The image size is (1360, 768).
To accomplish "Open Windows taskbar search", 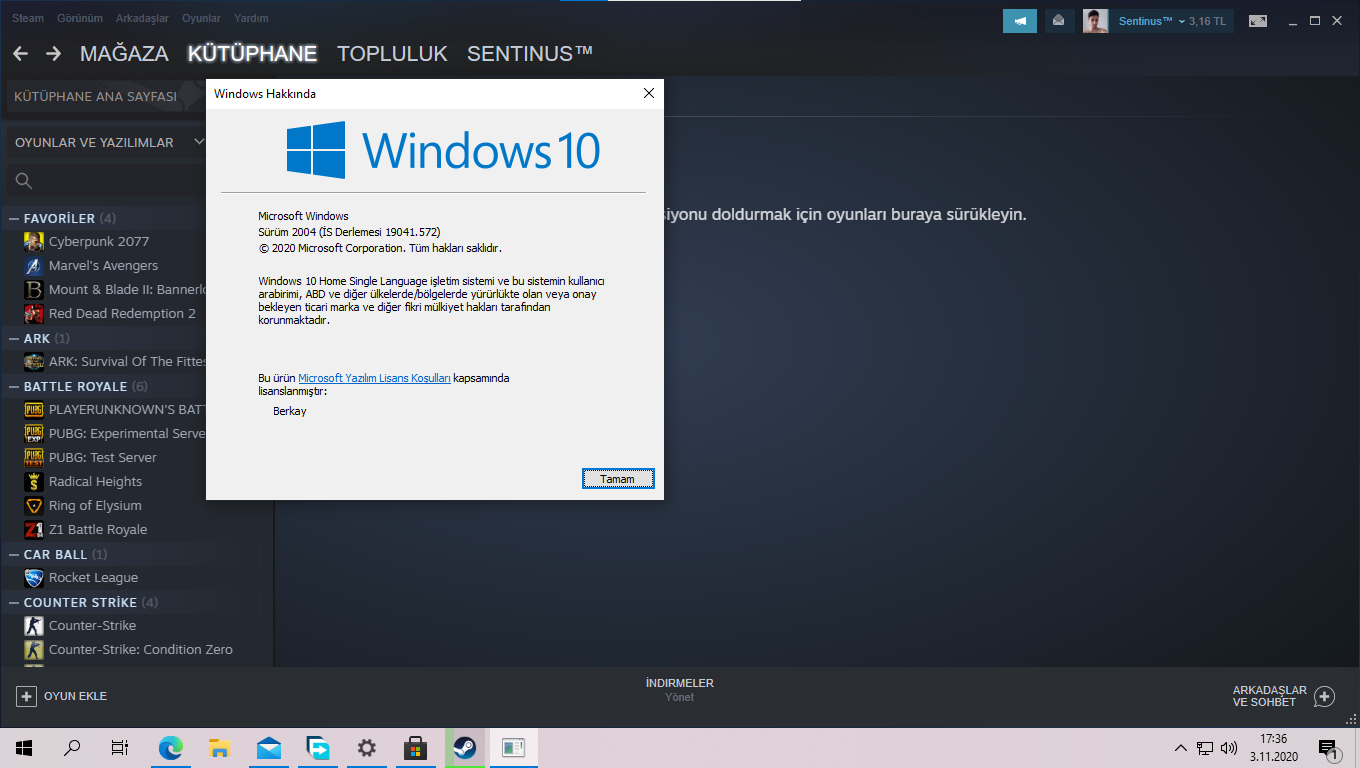I will click(x=72, y=748).
